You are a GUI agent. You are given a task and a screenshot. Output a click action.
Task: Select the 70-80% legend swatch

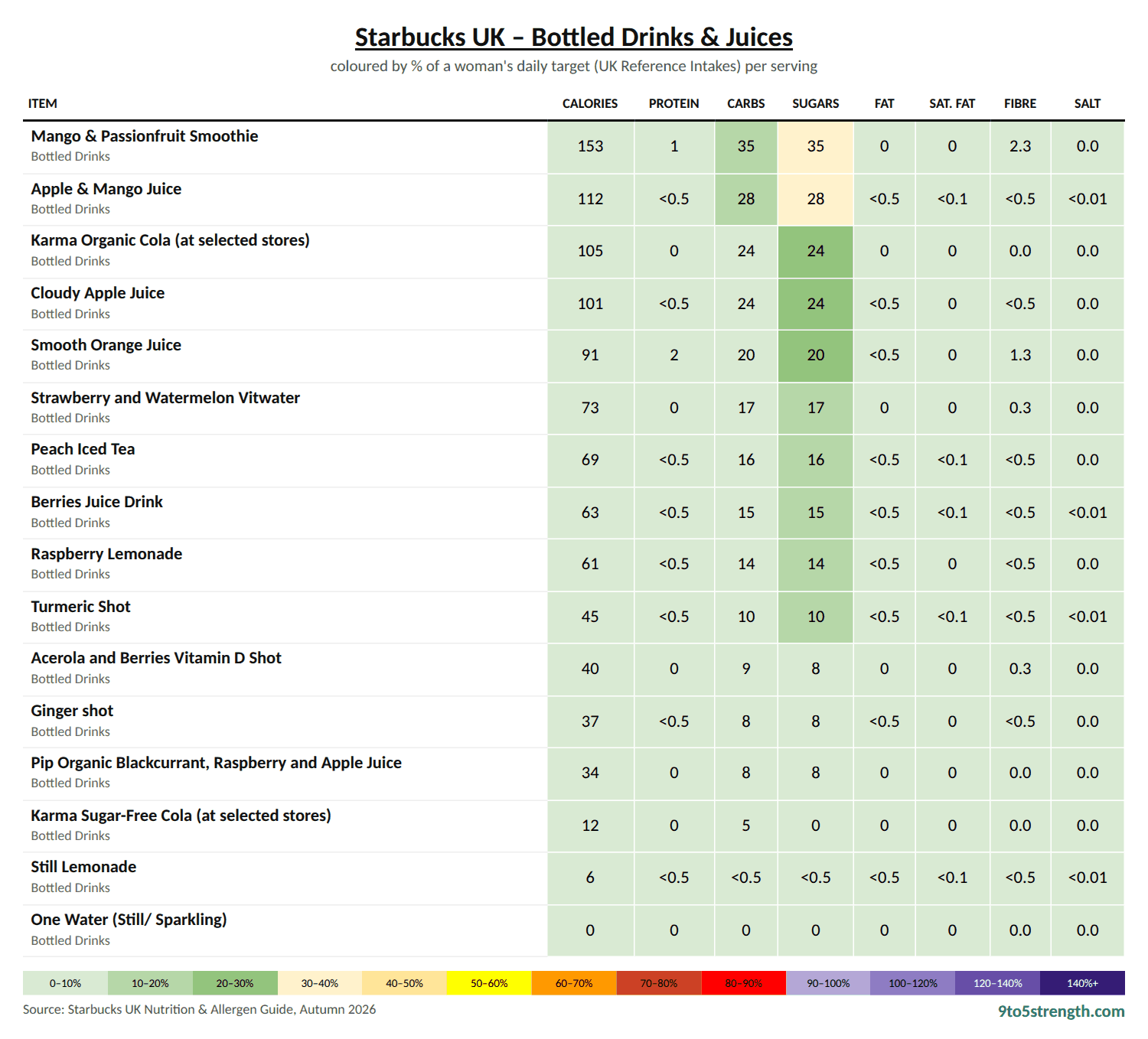coord(659,983)
